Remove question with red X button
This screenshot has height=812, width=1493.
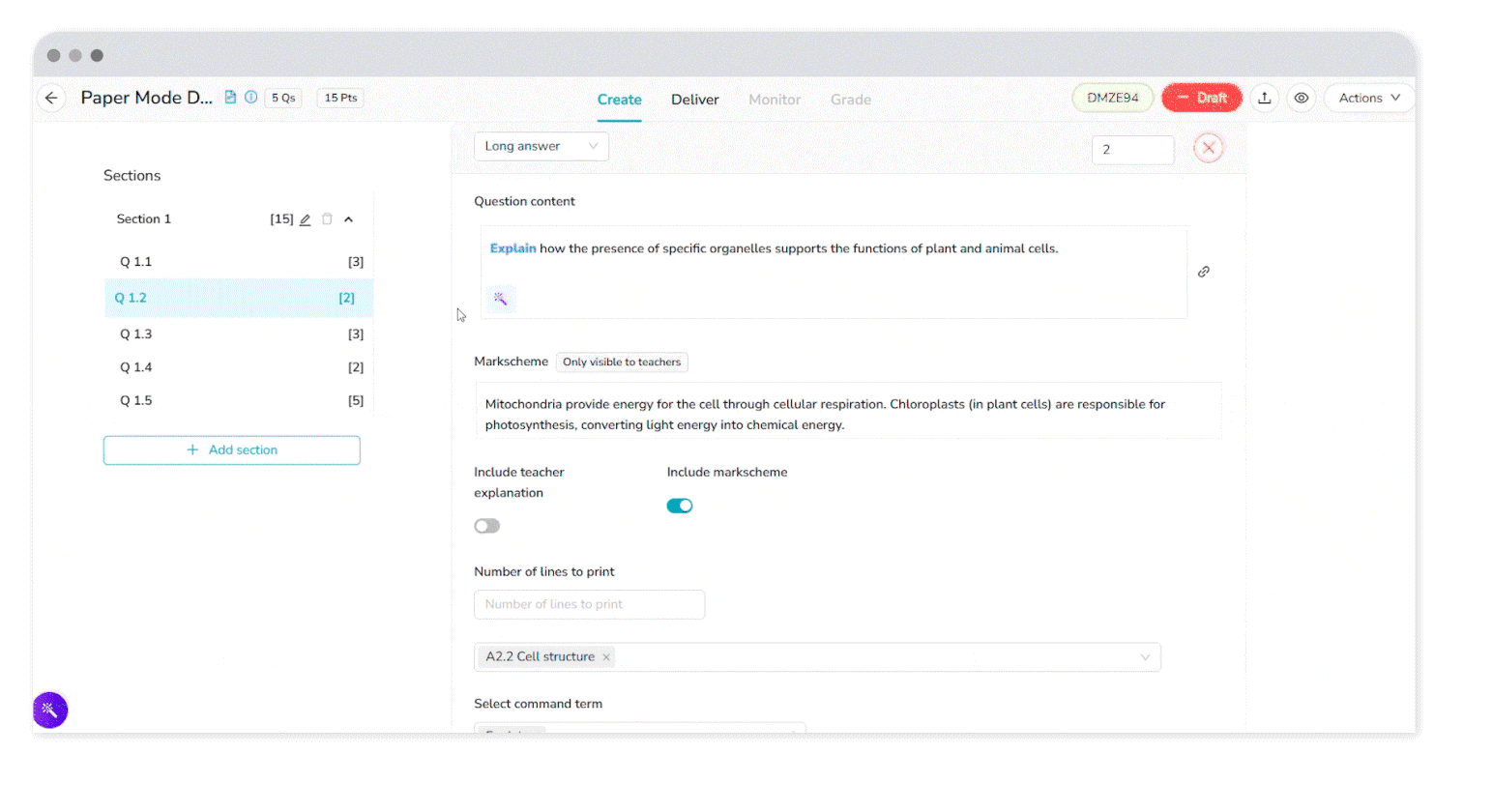(1208, 148)
